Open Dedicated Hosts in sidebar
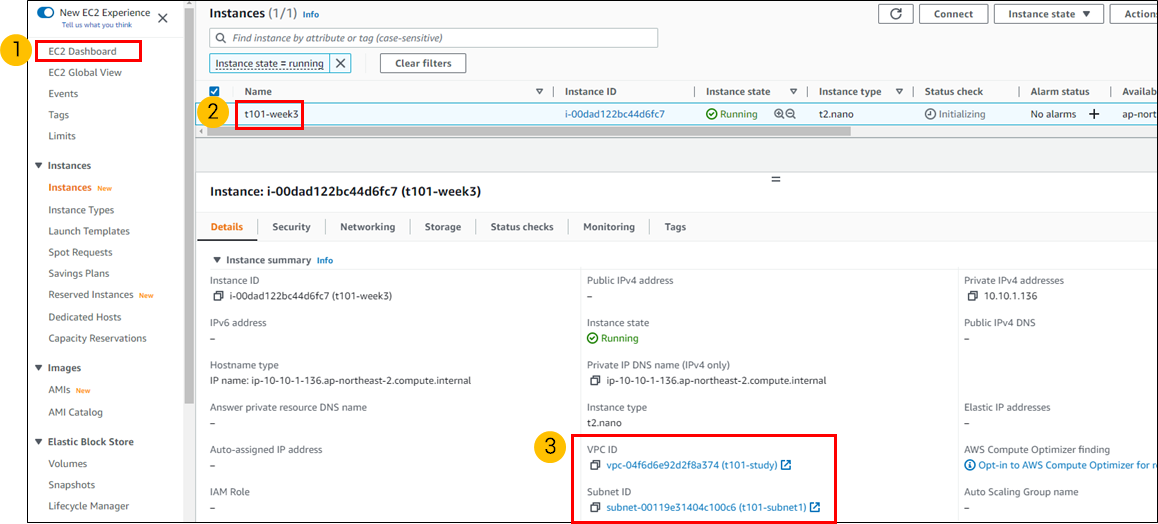 [x=85, y=317]
